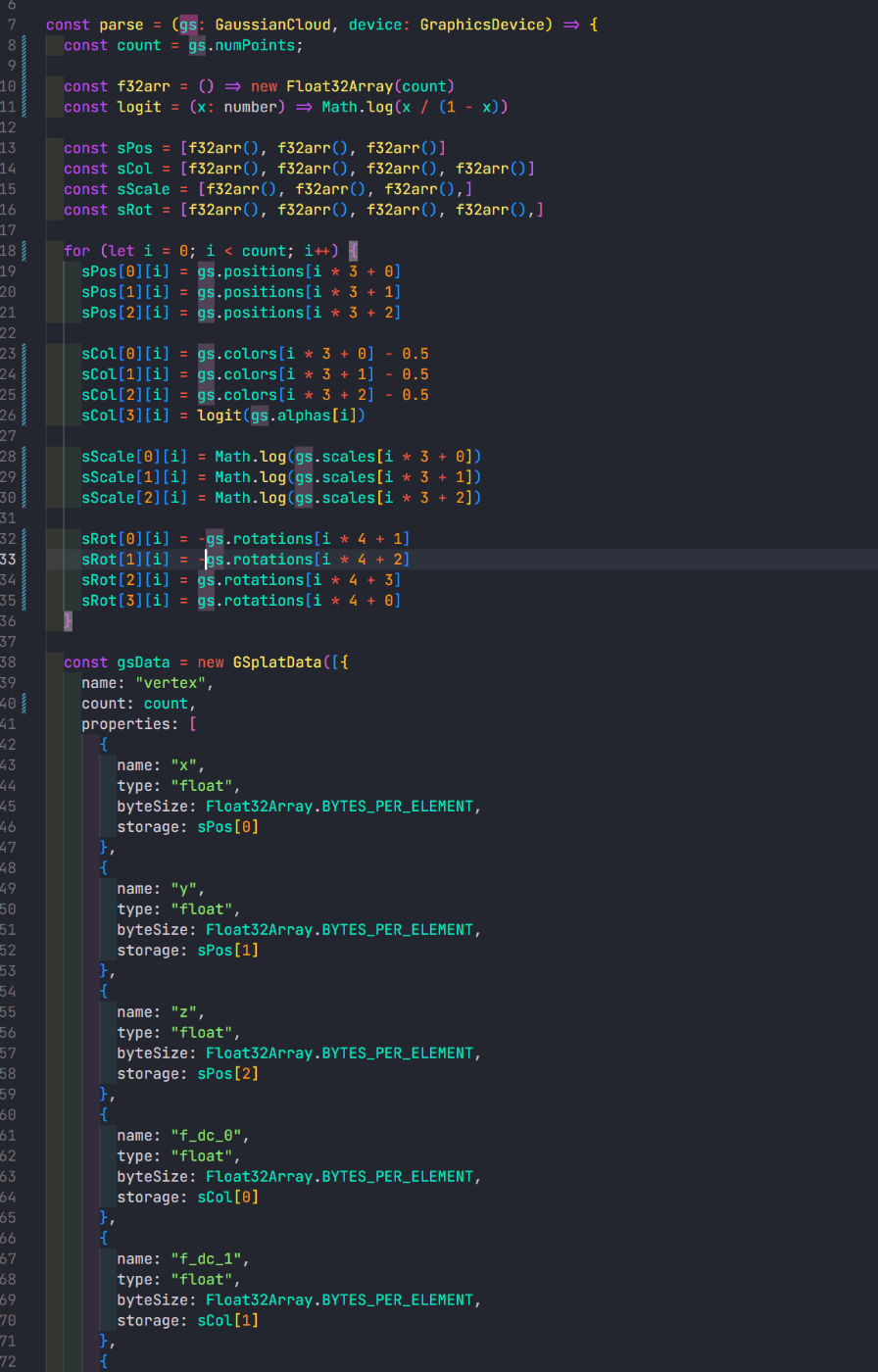Image resolution: width=878 pixels, height=1372 pixels.
Task: Click 'storage: sPos[0]' on line 46
Action: 188,827
